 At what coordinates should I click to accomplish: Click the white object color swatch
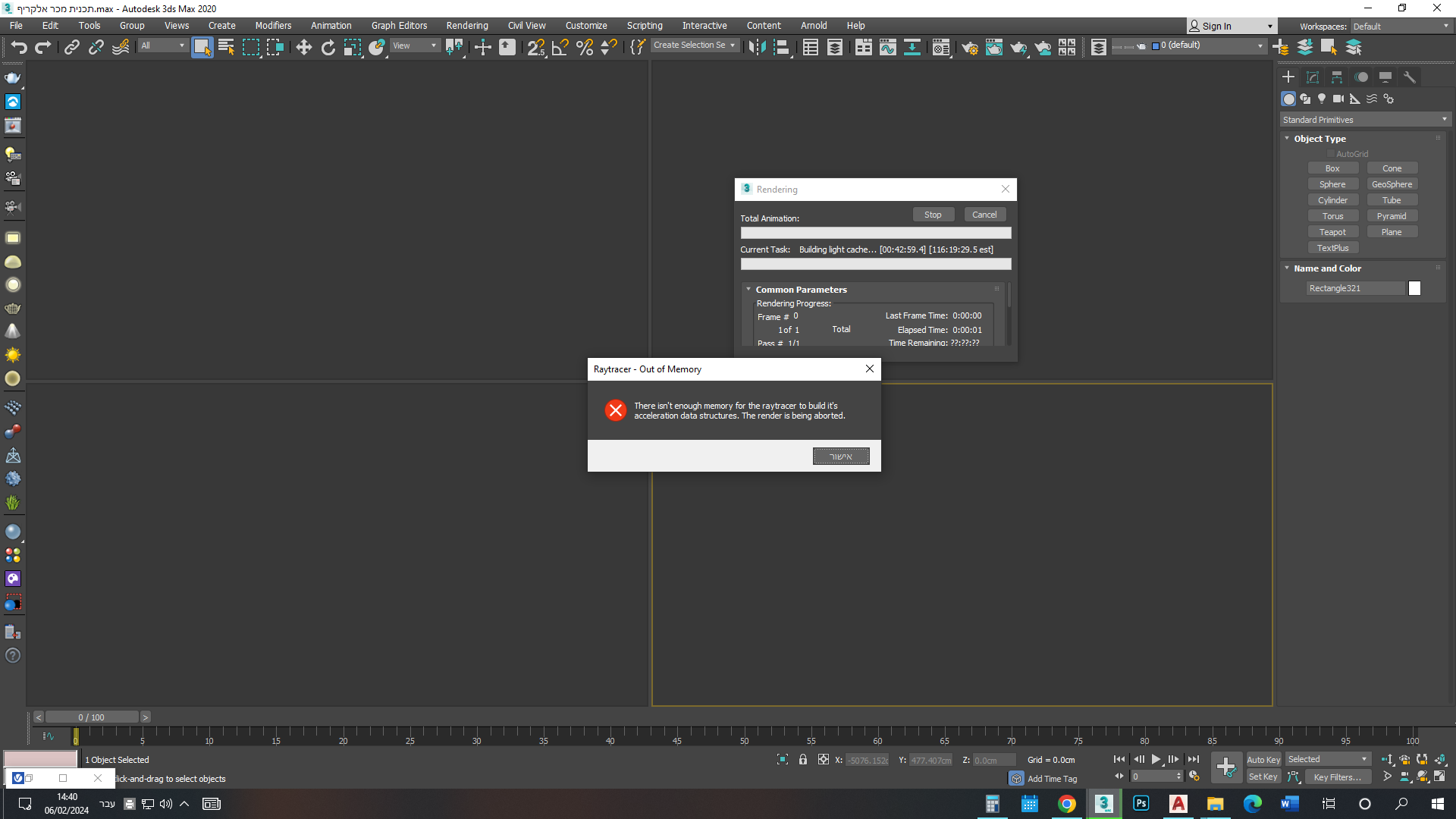point(1414,288)
